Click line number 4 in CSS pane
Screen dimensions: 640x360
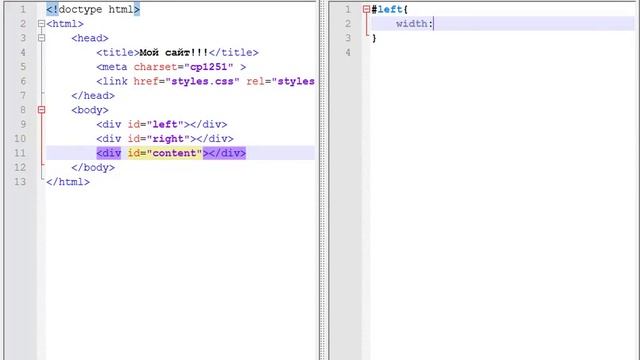click(x=348, y=53)
